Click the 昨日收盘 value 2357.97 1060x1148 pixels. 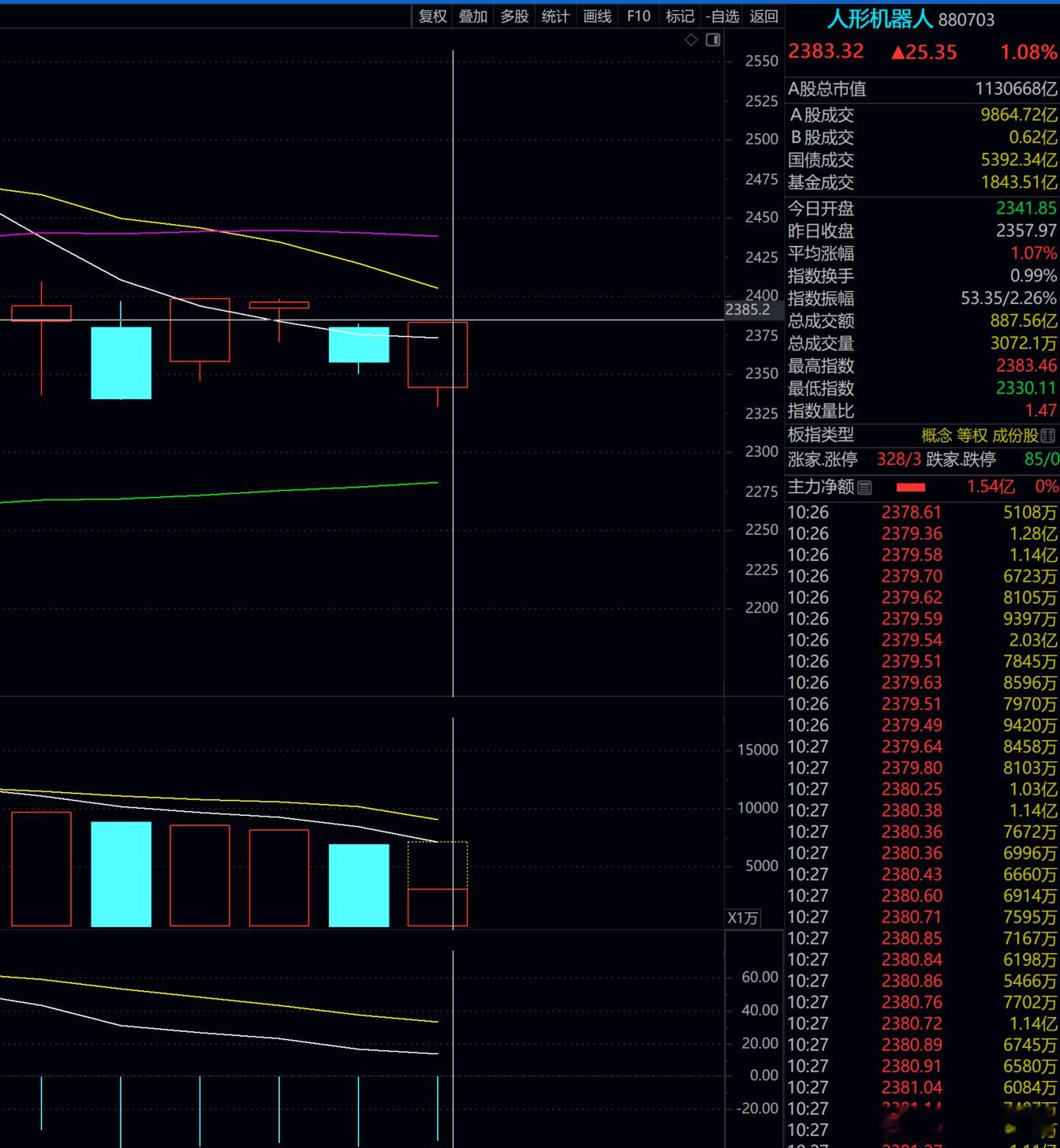click(1025, 231)
